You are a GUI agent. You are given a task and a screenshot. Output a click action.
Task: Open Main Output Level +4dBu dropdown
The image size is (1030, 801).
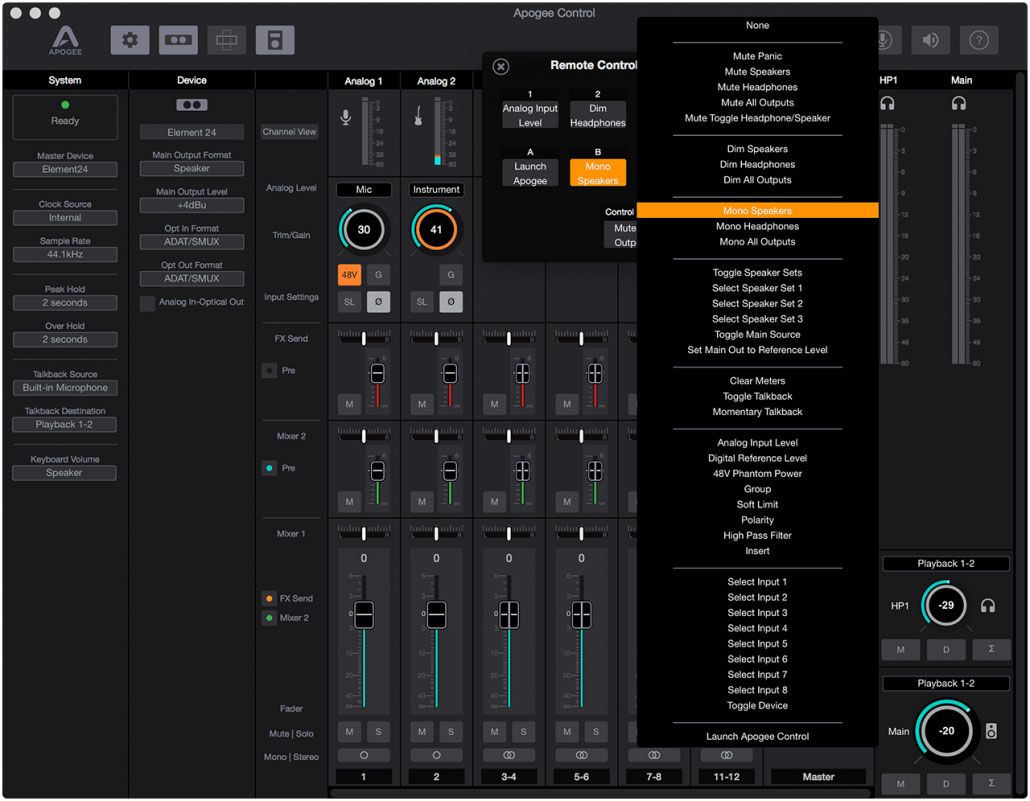click(x=192, y=205)
